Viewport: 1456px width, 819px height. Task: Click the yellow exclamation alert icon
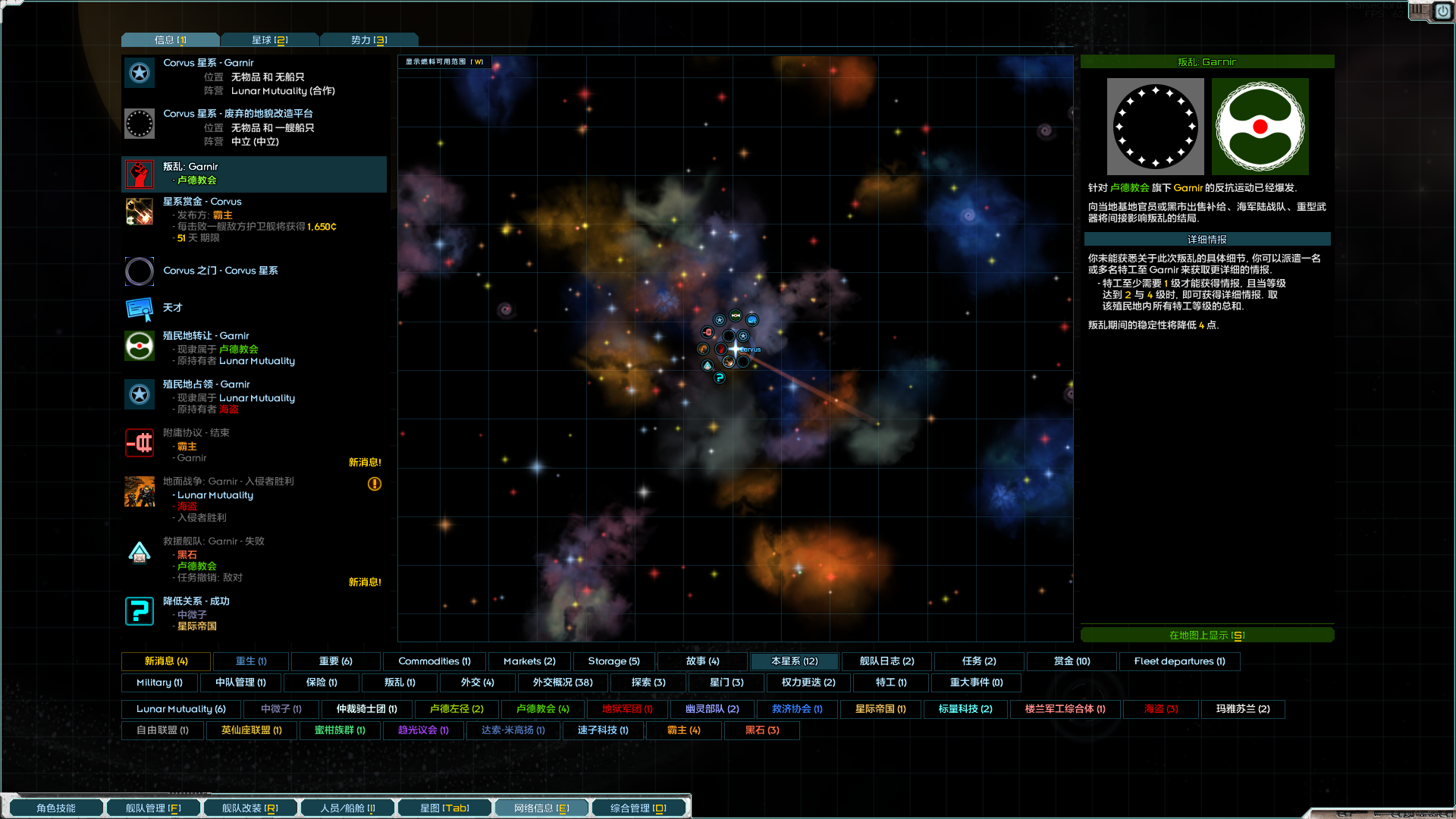point(375,484)
